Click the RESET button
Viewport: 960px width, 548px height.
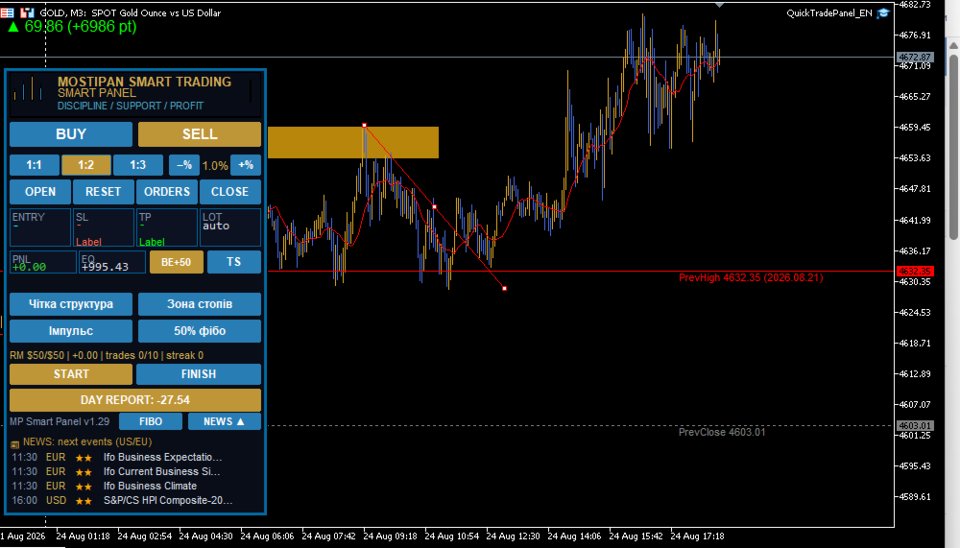tap(103, 192)
